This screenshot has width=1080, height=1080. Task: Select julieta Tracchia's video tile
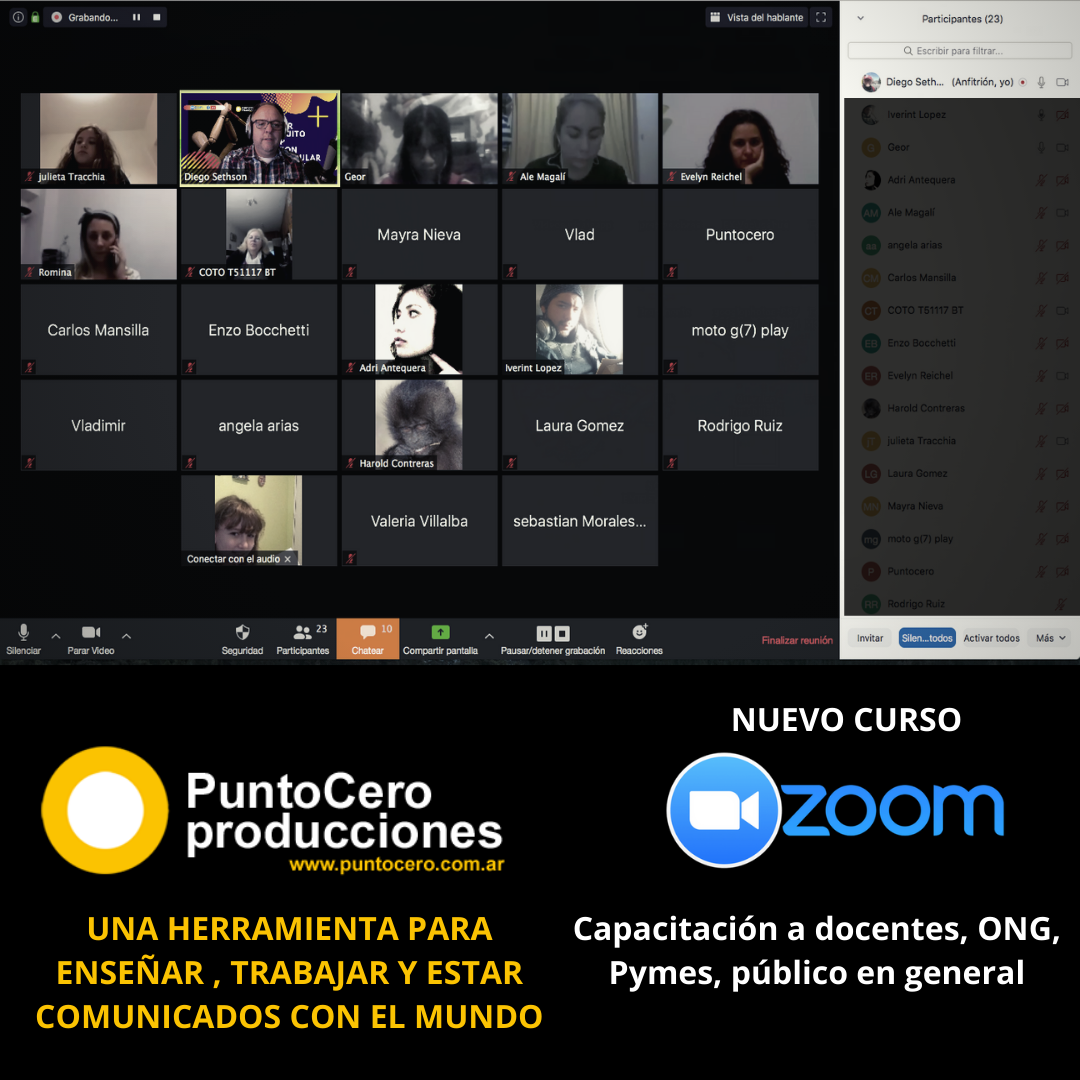click(x=98, y=138)
